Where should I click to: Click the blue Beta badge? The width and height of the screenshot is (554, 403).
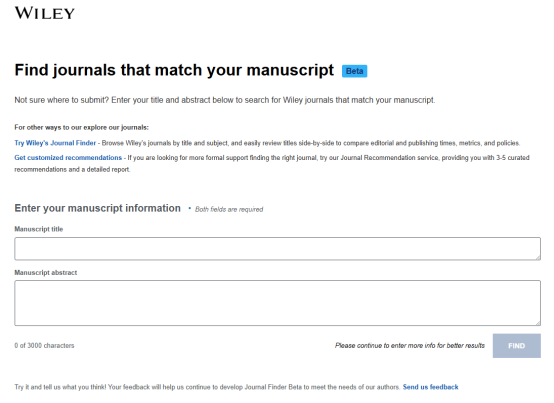tap(354, 71)
